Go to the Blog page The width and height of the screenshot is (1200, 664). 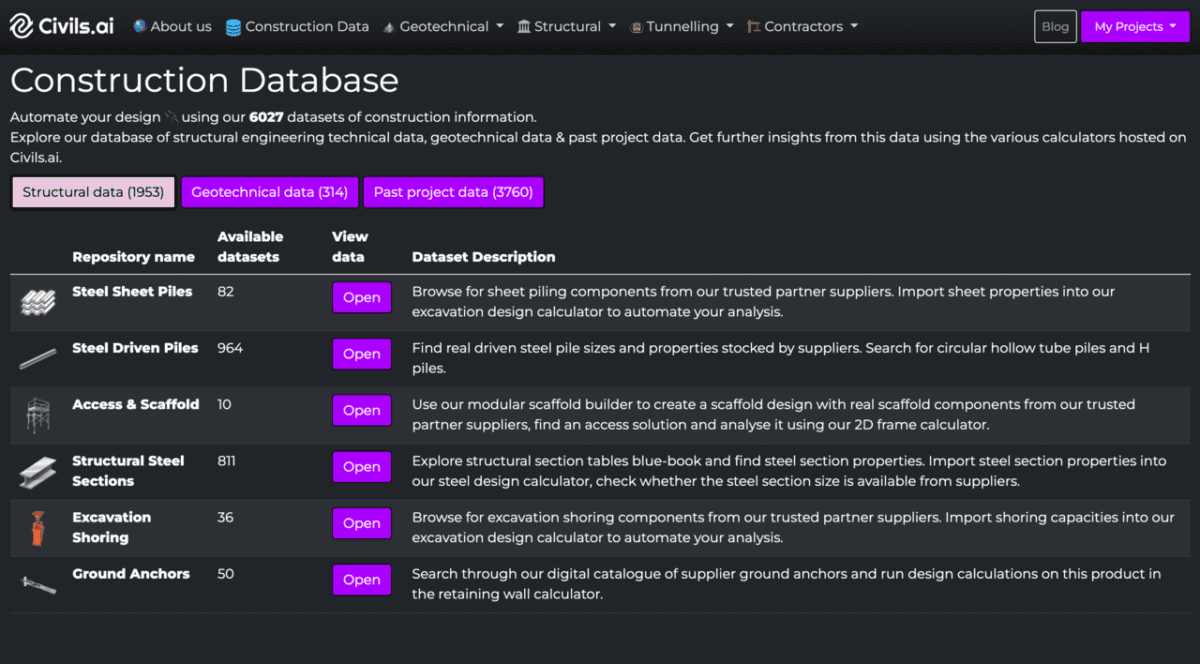[x=1055, y=27]
